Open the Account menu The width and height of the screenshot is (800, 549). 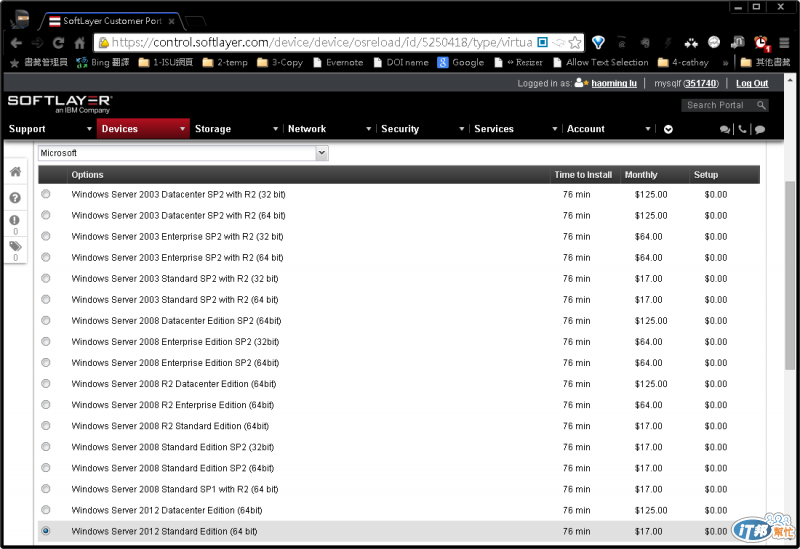(x=586, y=129)
